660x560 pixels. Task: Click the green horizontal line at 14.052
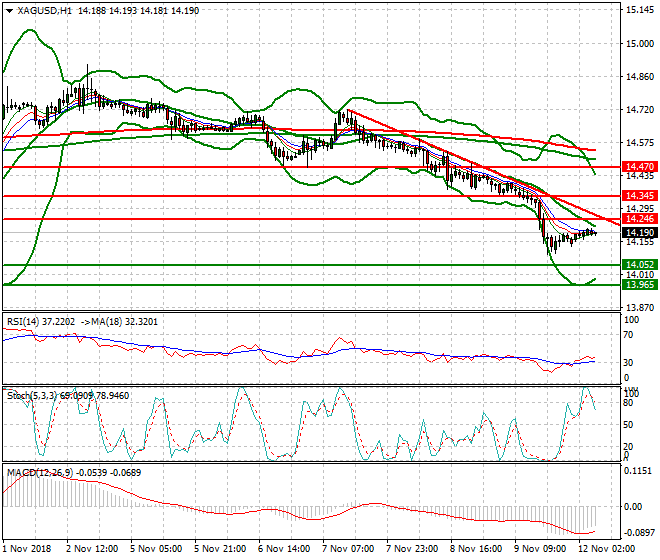pyautogui.click(x=300, y=265)
